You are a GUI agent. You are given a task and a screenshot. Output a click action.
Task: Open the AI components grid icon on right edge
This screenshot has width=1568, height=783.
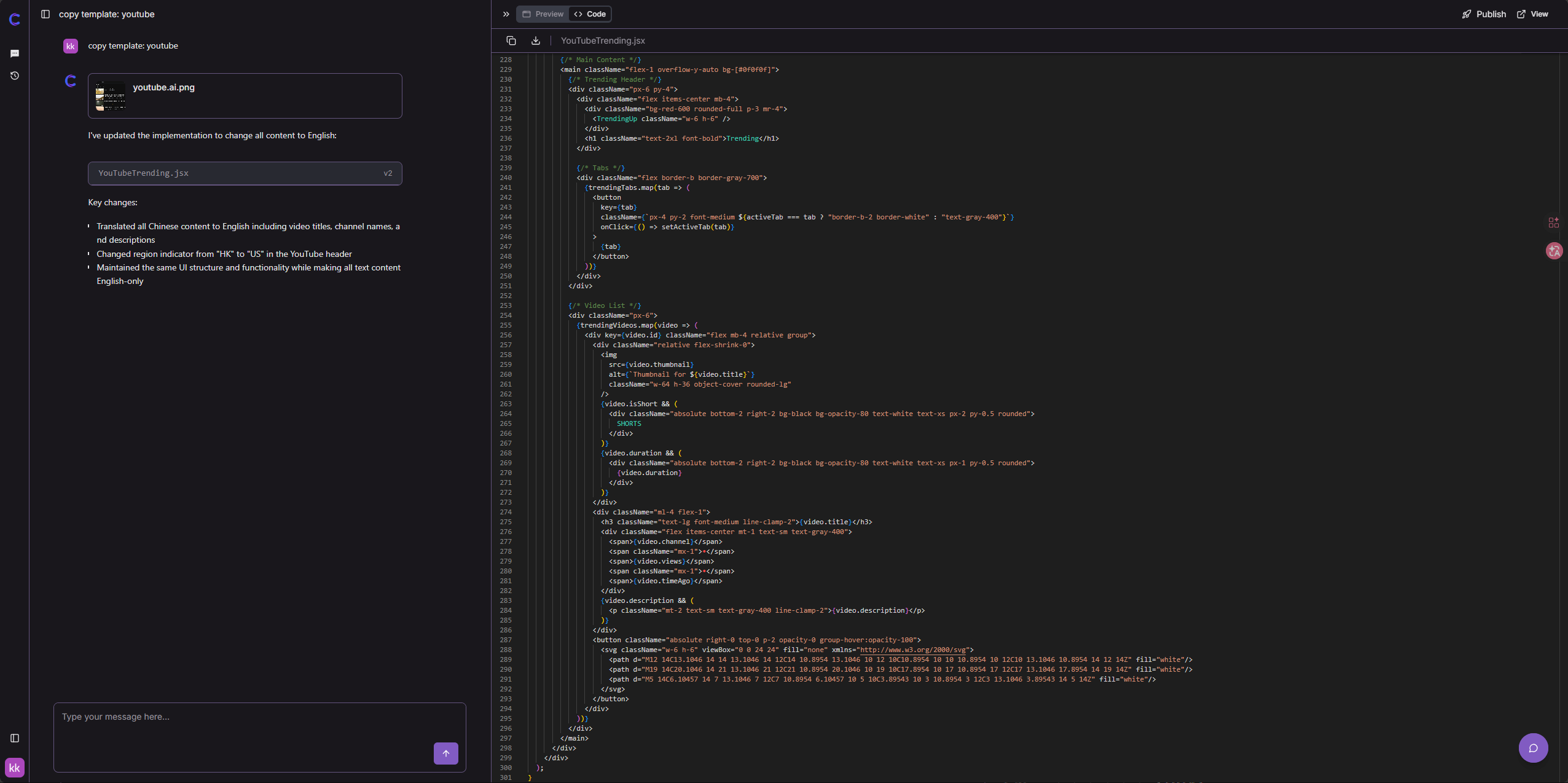click(x=1554, y=222)
